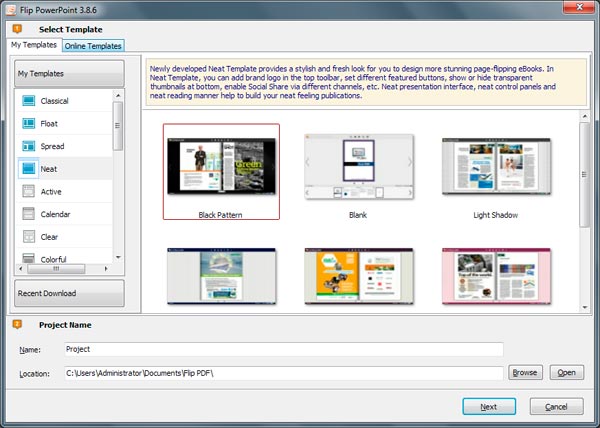600x428 pixels.
Task: Select the Classical template icon
Action: click(29, 101)
